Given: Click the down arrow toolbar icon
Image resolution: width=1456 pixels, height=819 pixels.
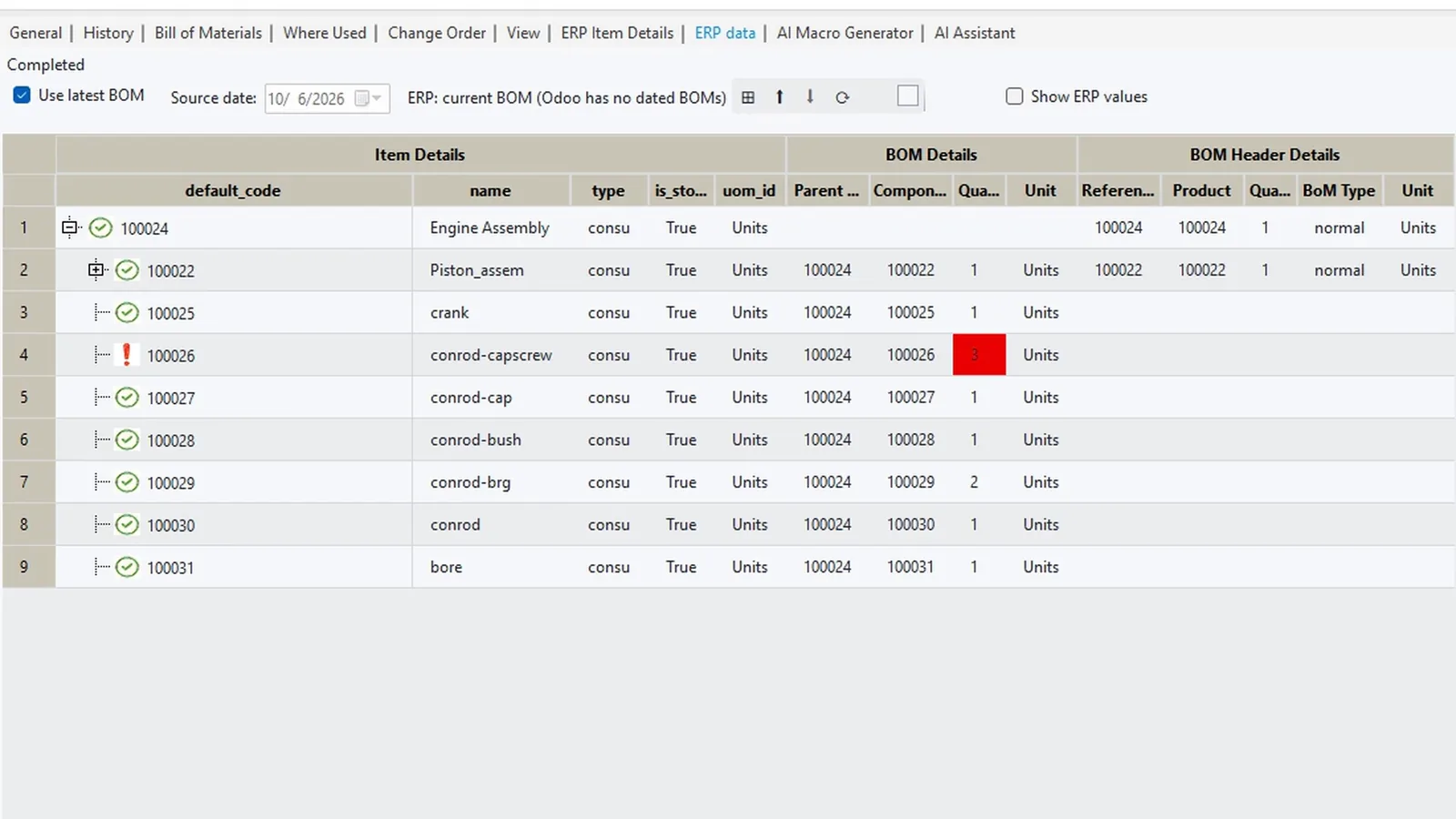Looking at the screenshot, I should tap(810, 96).
